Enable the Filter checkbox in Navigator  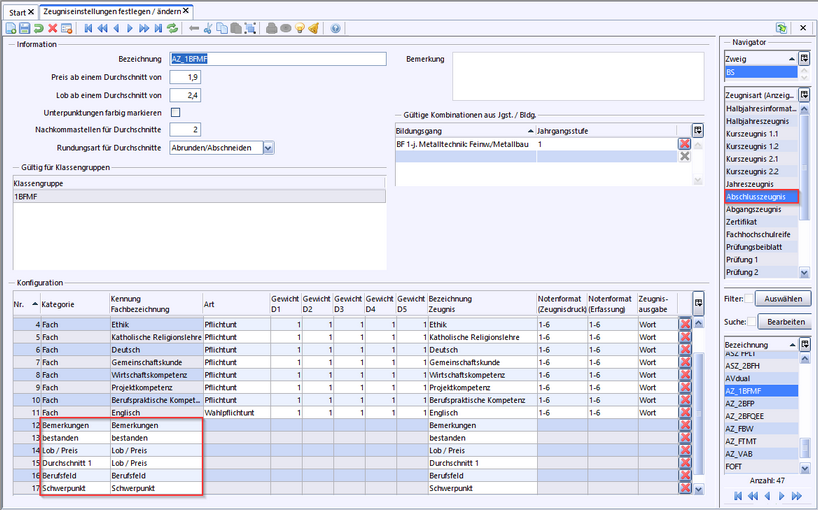[x=749, y=298]
